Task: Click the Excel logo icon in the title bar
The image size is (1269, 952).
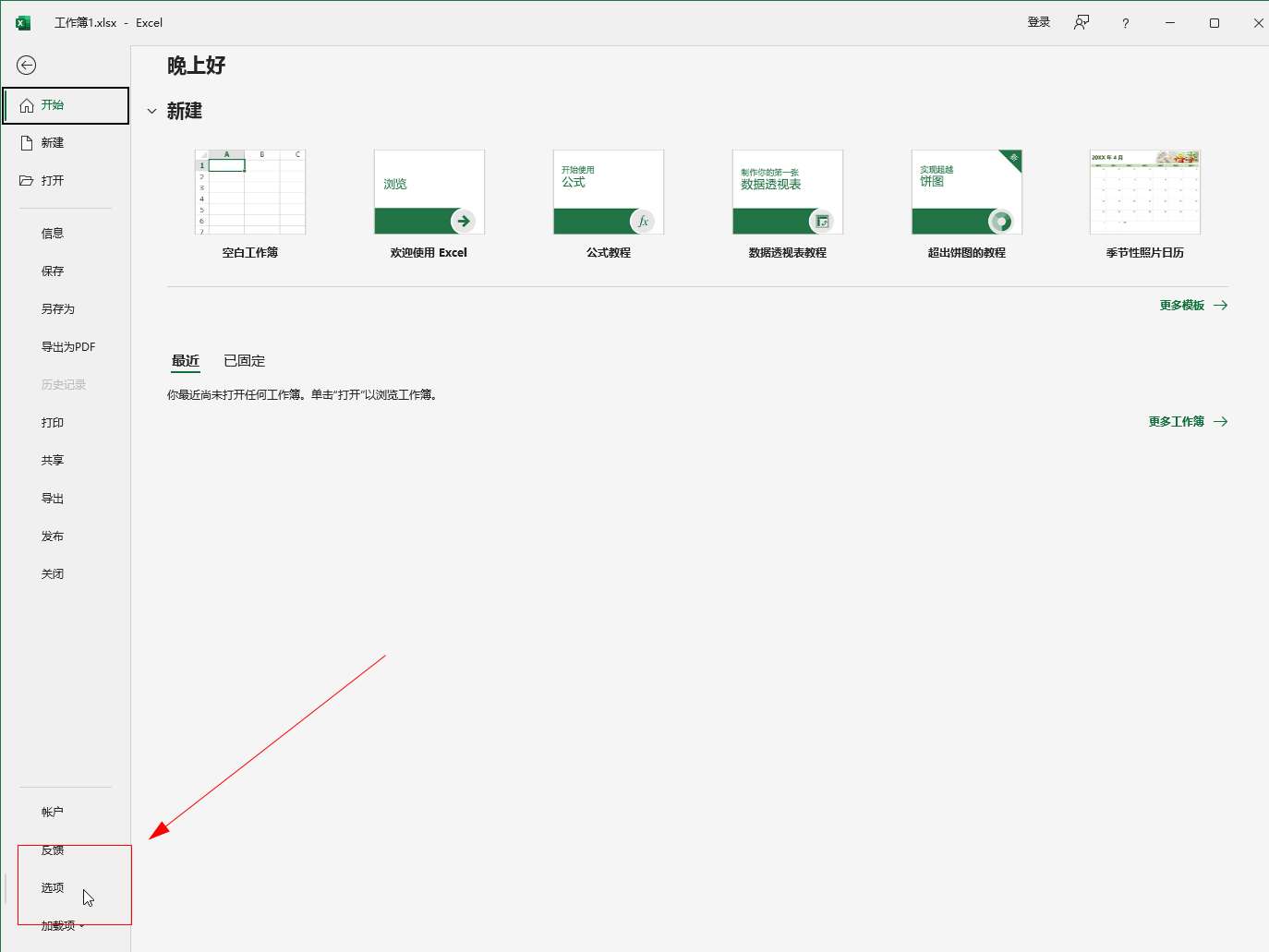Action: coord(23,23)
